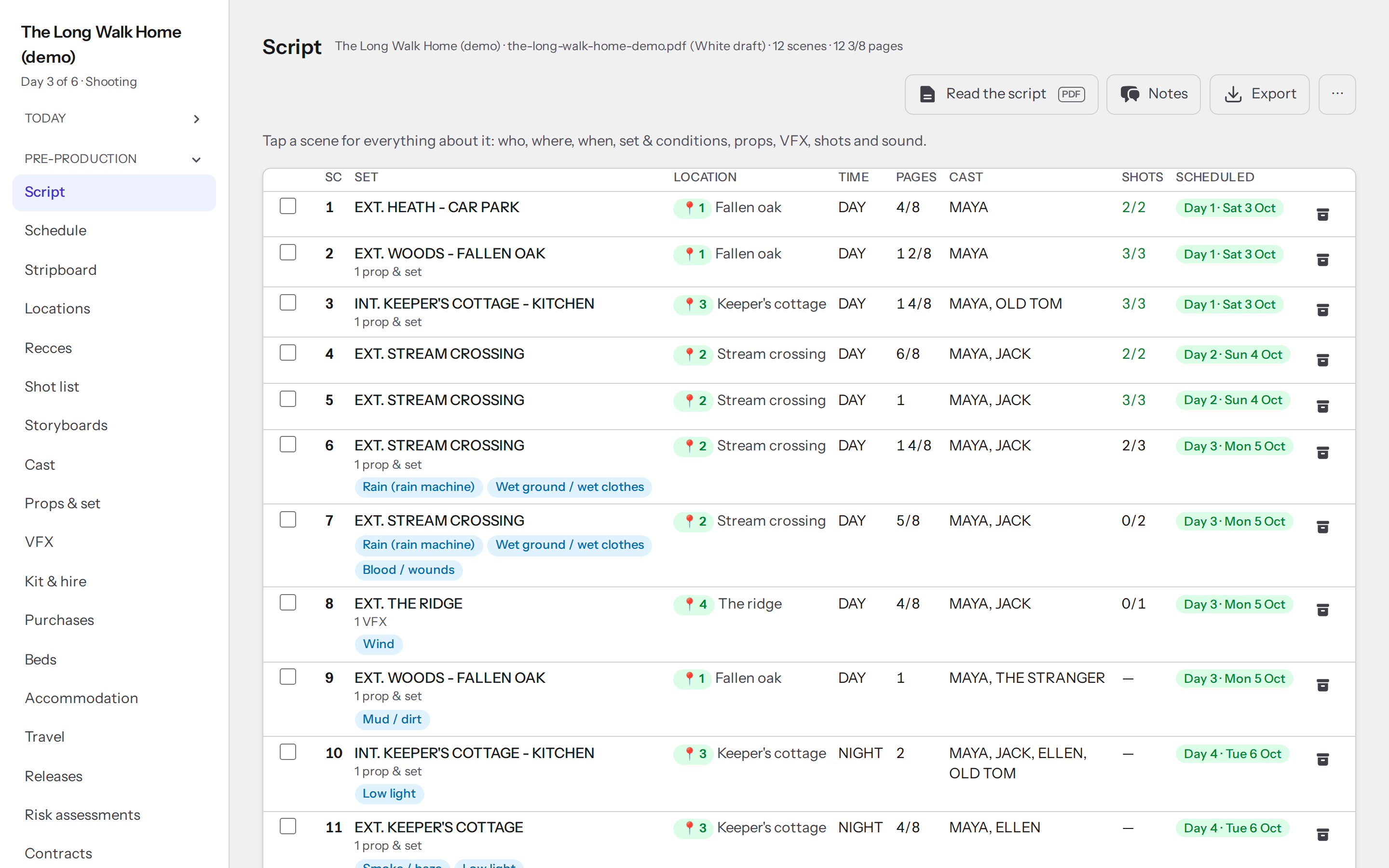Viewport: 1389px width, 868px height.
Task: Click the archive icon for scene 6
Action: (1322, 452)
